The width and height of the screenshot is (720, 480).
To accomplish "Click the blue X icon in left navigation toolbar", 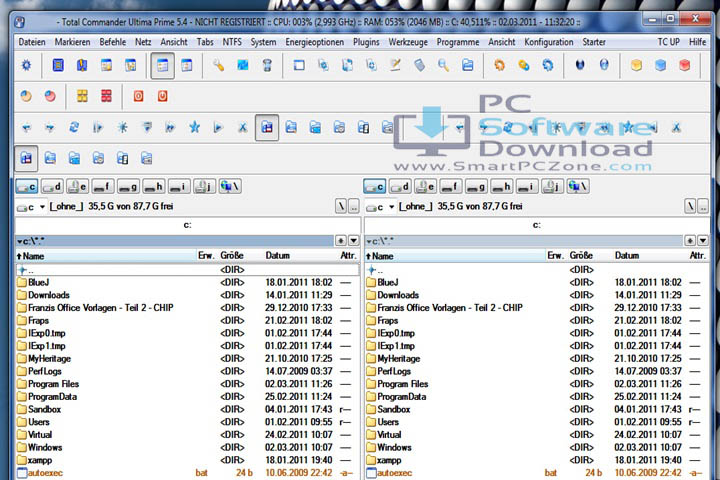I will click(242, 127).
